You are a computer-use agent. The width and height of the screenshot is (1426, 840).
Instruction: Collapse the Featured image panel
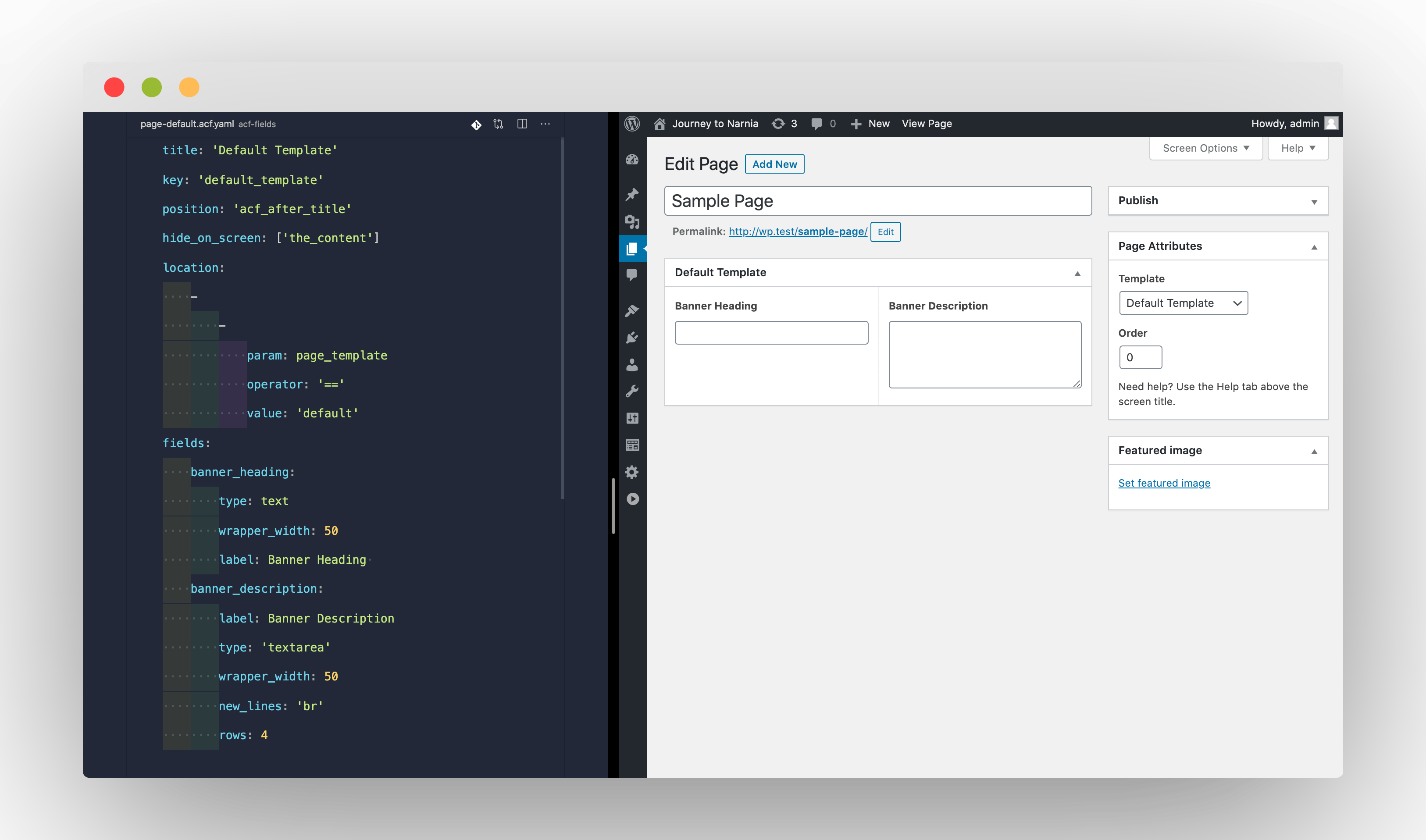pos(1314,451)
